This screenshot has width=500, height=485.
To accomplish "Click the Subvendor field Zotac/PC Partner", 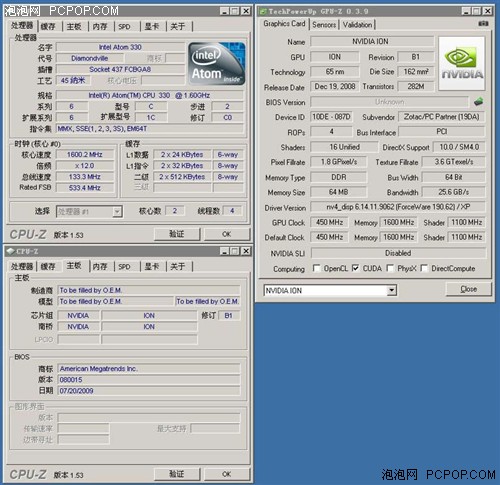I will (x=441, y=117).
